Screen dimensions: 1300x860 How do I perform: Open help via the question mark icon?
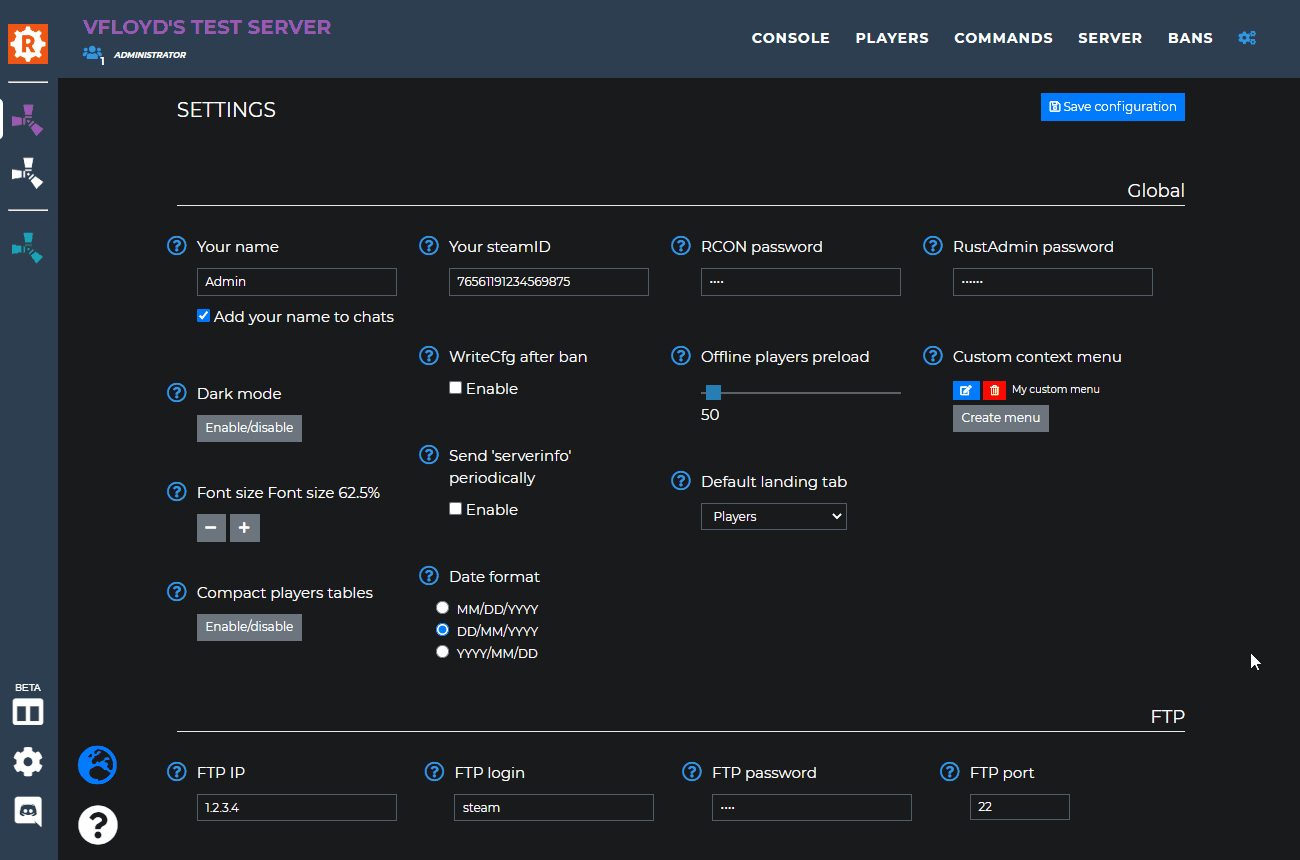pyautogui.click(x=97, y=825)
